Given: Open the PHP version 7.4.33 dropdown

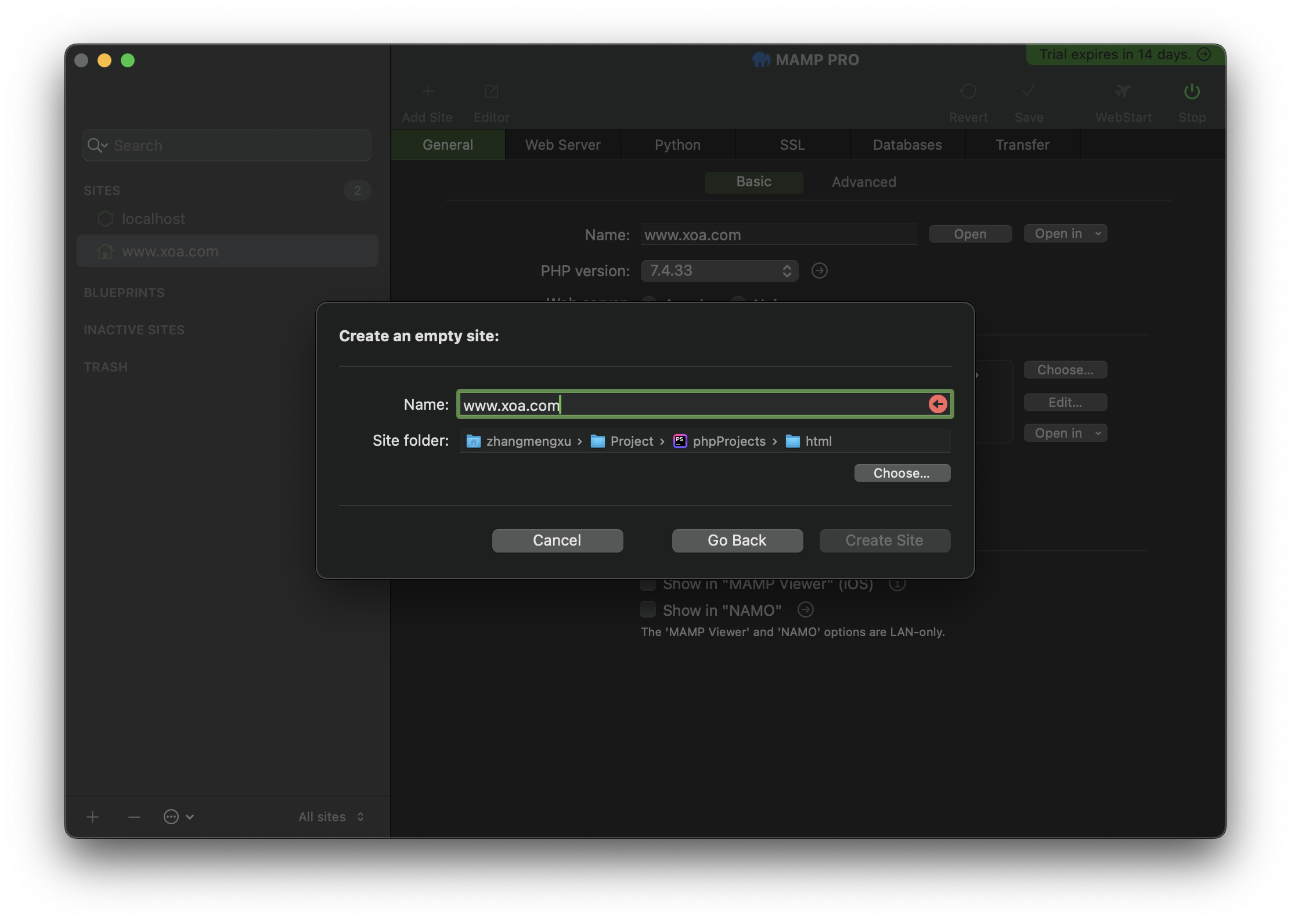Looking at the screenshot, I should [x=719, y=270].
